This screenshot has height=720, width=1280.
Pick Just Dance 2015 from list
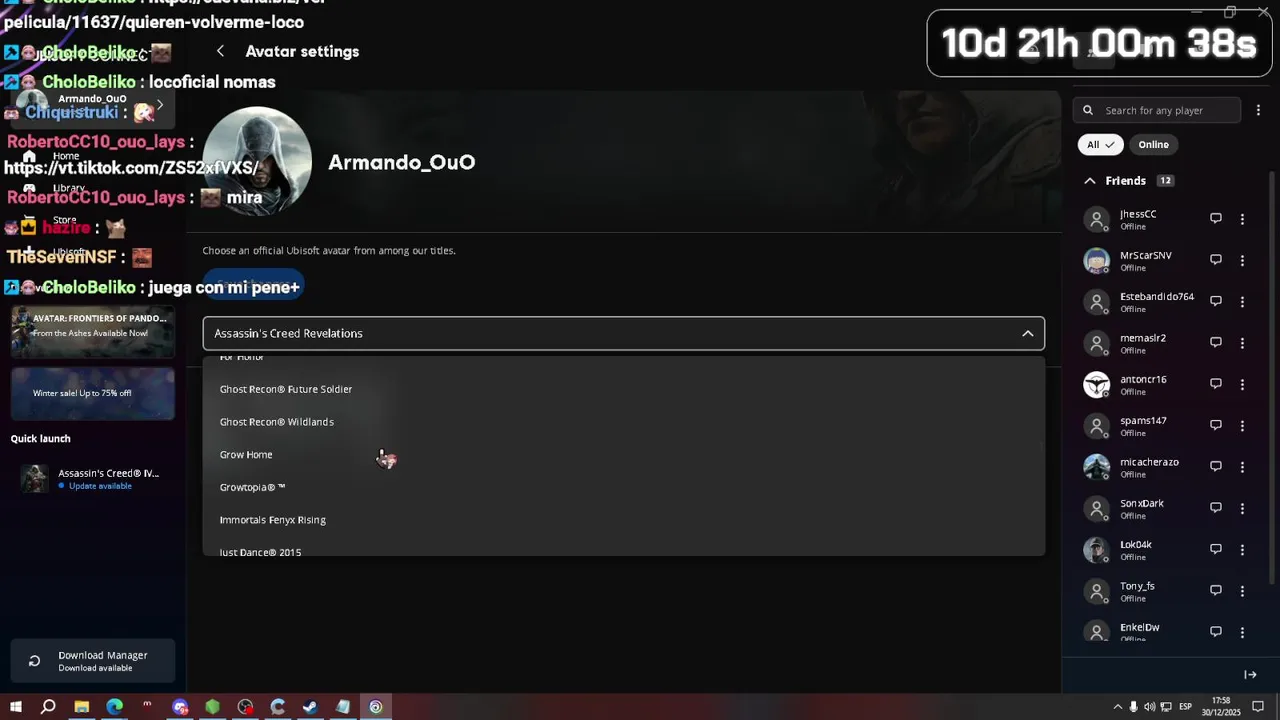tap(624, 549)
